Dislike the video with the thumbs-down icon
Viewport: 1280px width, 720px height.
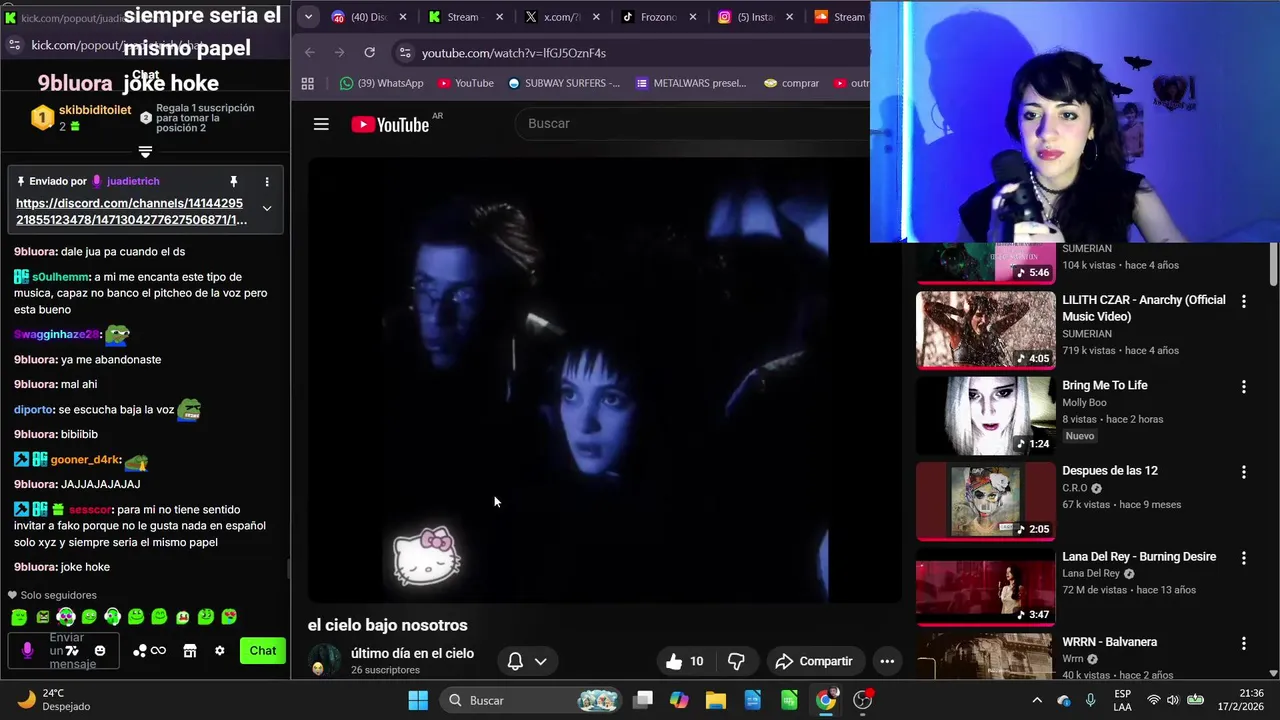(x=736, y=661)
